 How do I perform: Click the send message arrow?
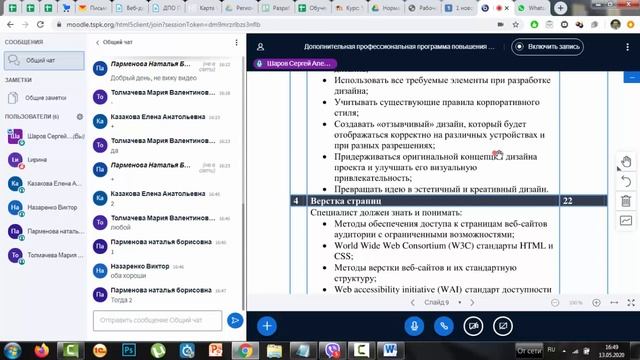point(235,320)
